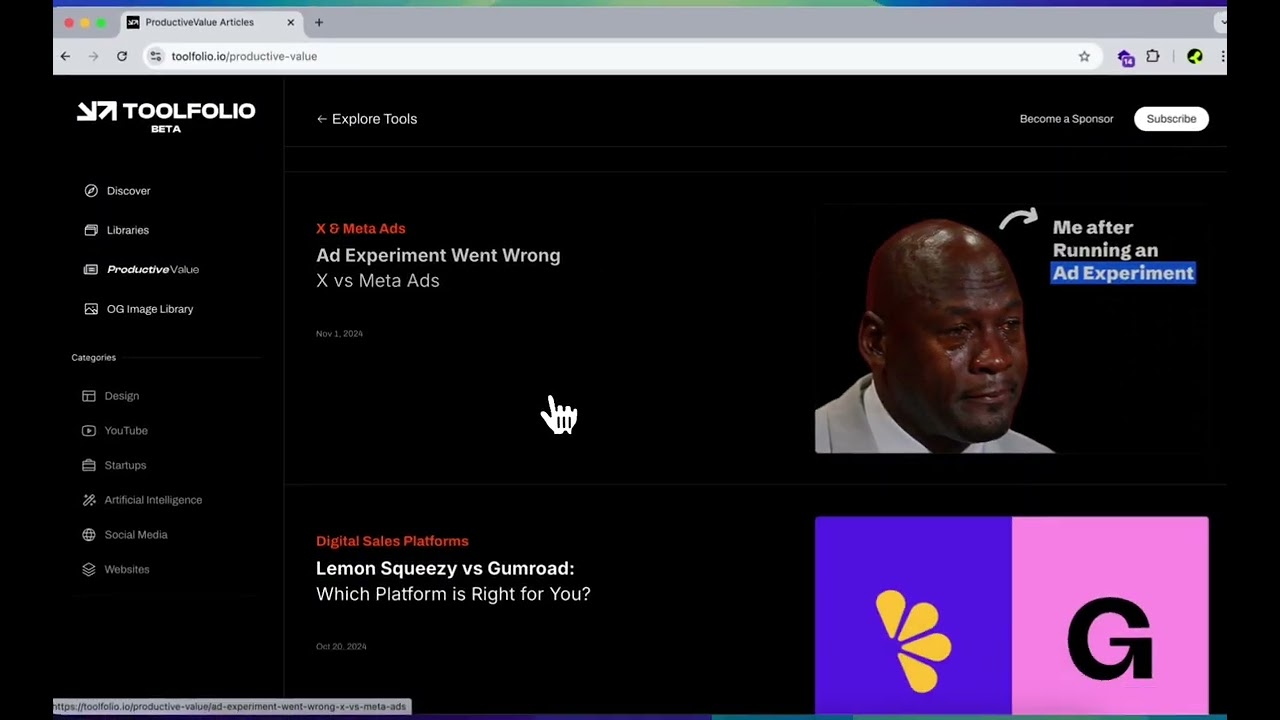
Task: Open the crying meme Ad Experiment thumbnail
Action: pyautogui.click(x=1011, y=329)
